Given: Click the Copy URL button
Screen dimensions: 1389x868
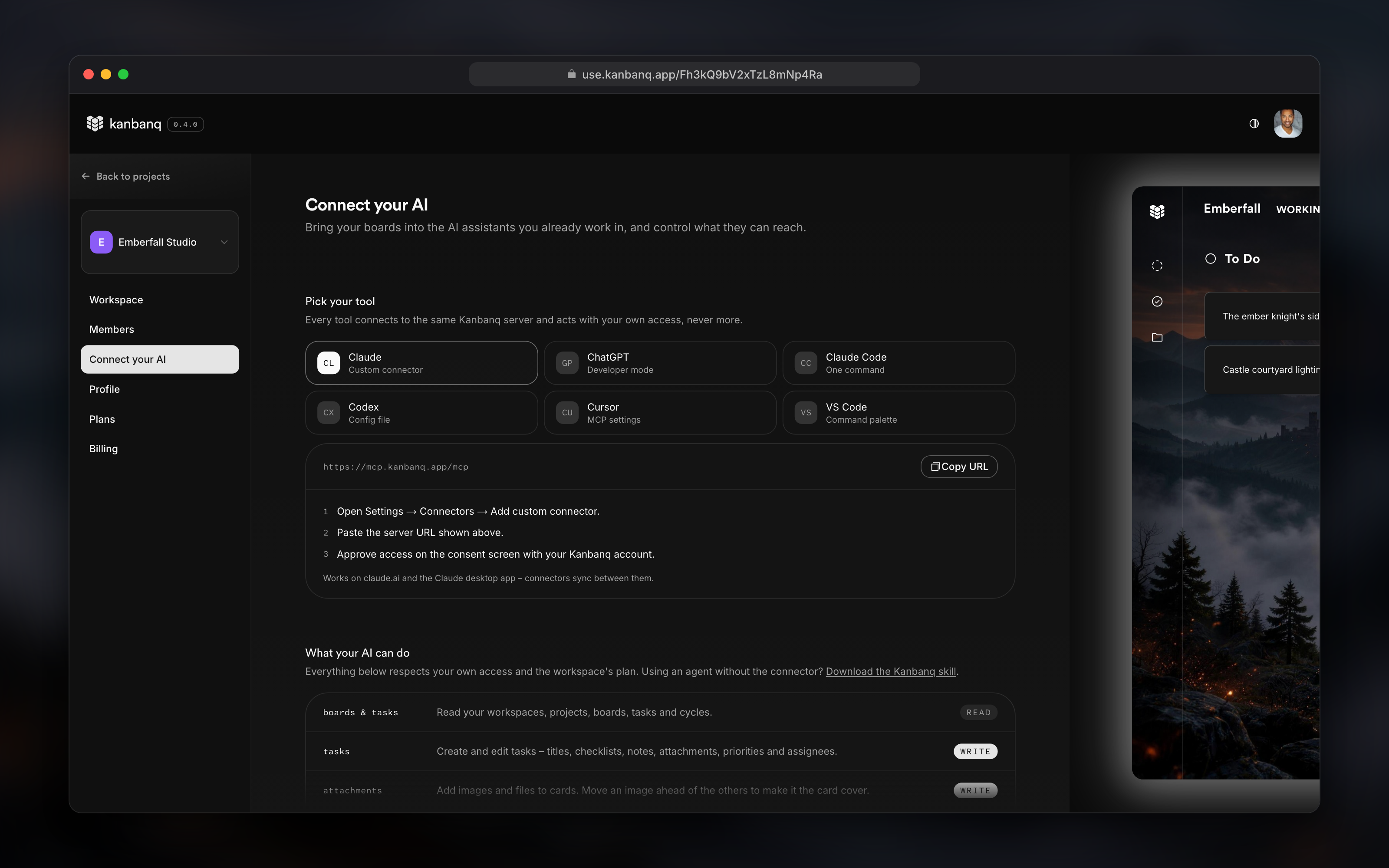Looking at the screenshot, I should click(959, 467).
